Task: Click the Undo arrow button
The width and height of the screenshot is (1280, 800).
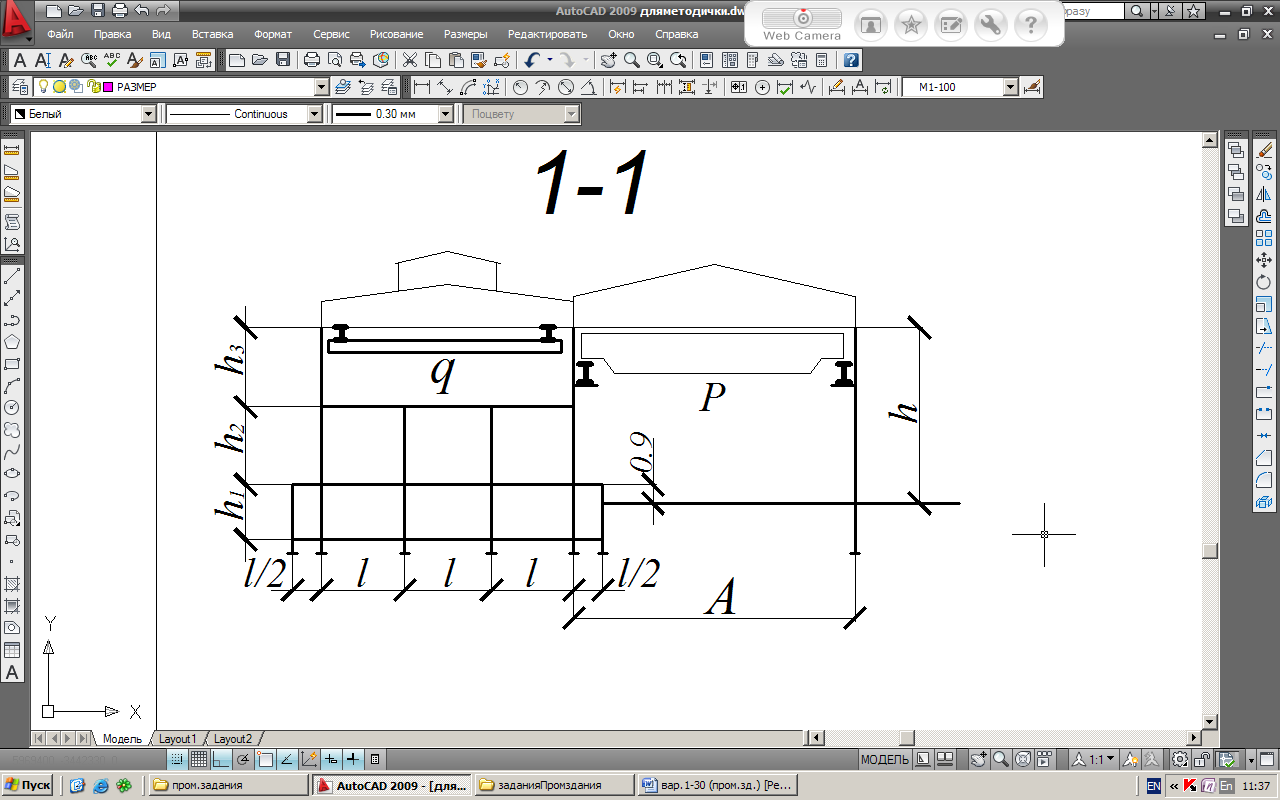Action: [x=533, y=60]
